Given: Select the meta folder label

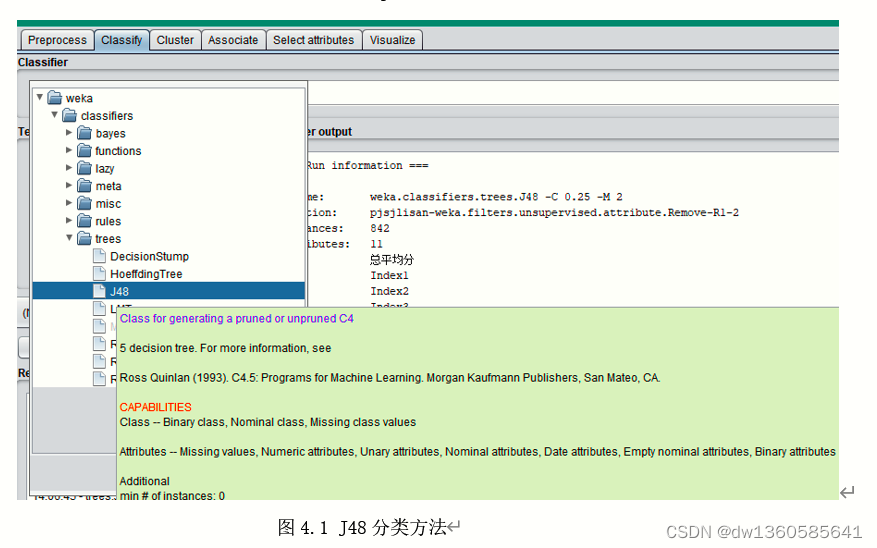Looking at the screenshot, I should click(109, 186).
